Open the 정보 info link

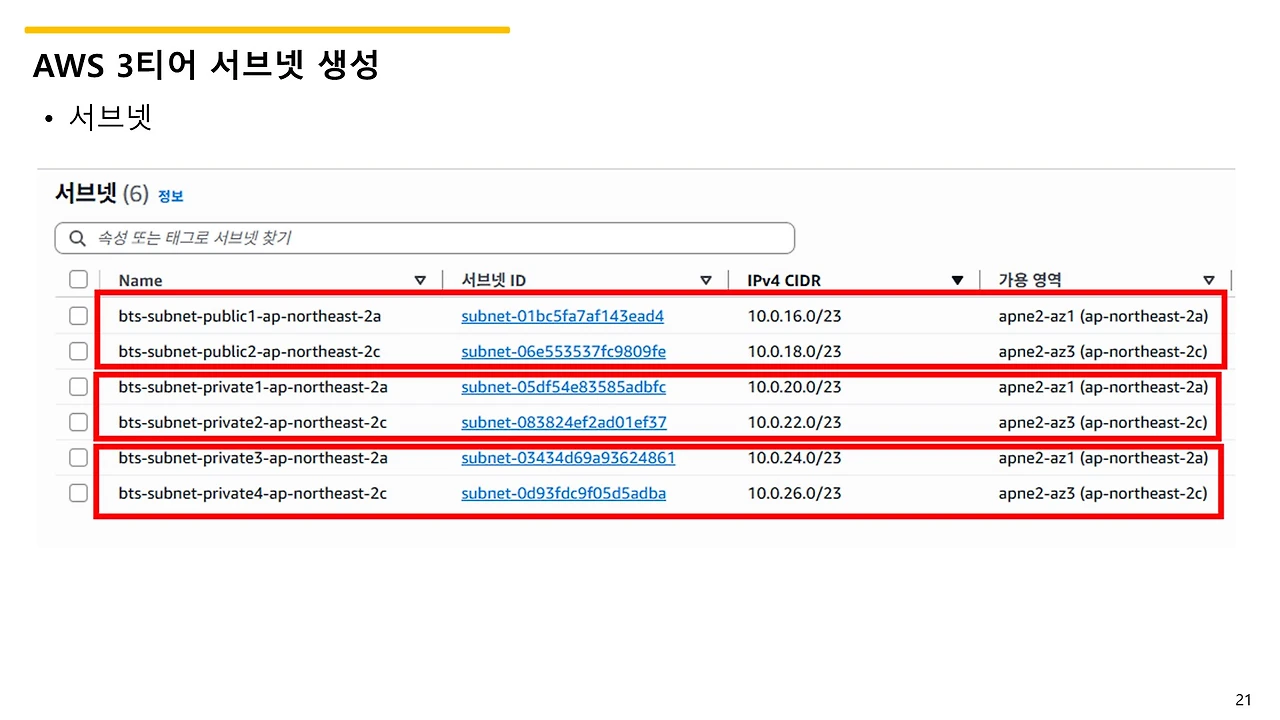click(x=171, y=196)
